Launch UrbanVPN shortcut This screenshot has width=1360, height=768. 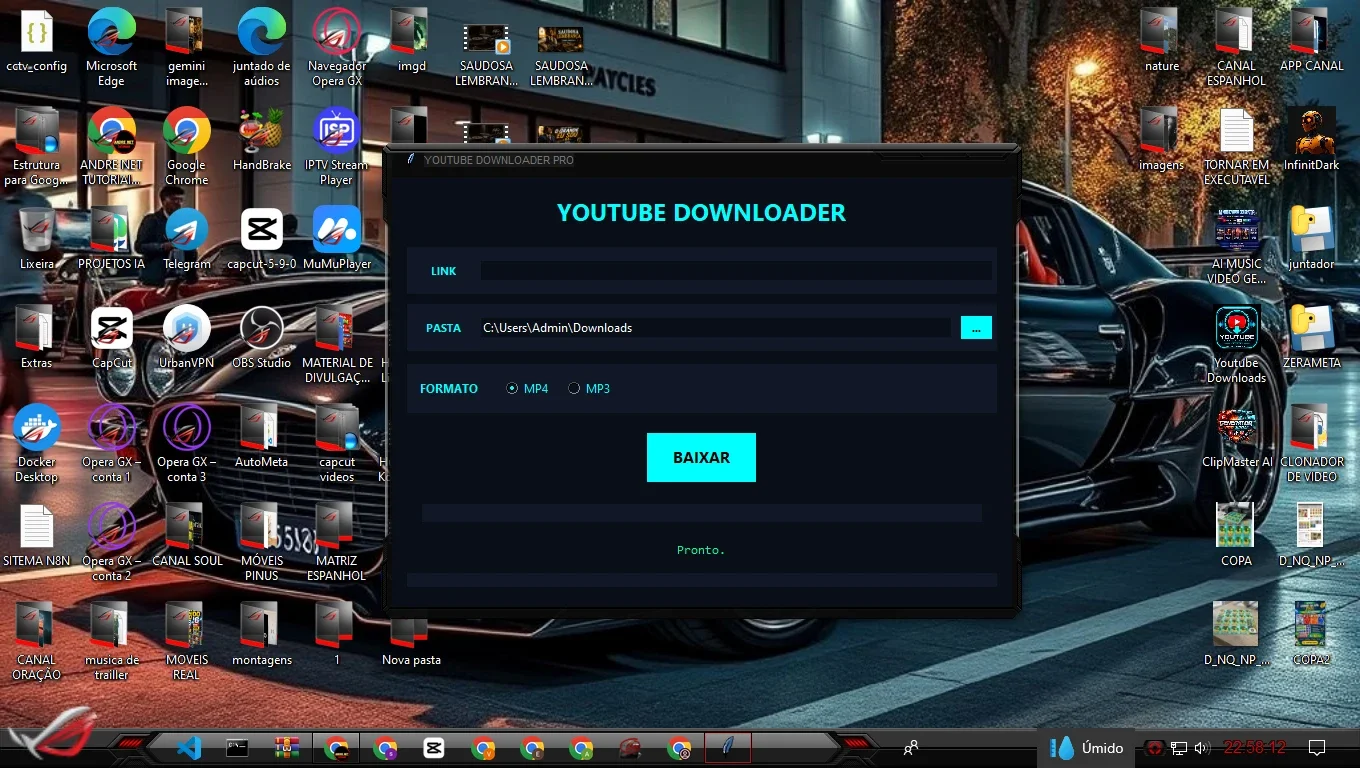click(187, 338)
